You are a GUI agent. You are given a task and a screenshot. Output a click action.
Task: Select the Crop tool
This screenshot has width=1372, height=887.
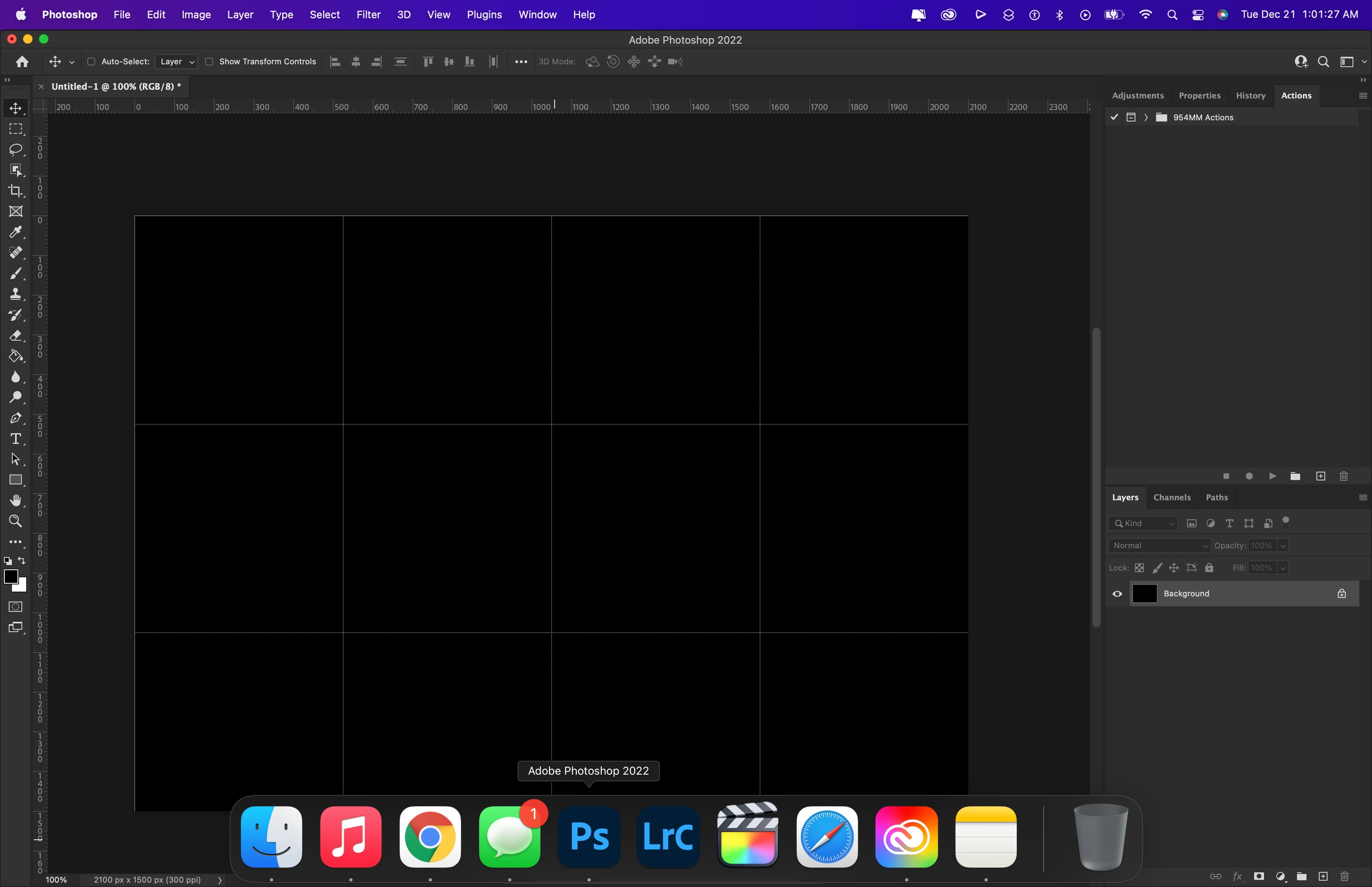(15, 191)
